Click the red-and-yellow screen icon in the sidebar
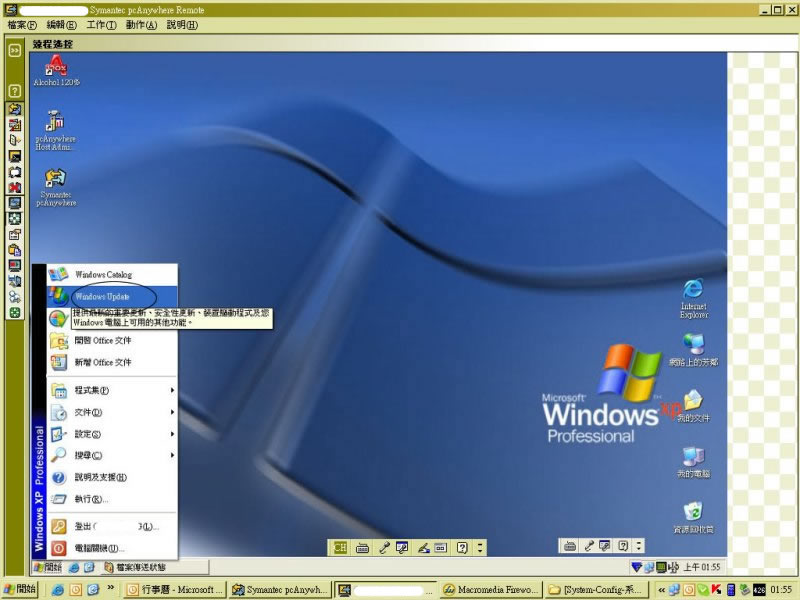 coord(15,124)
